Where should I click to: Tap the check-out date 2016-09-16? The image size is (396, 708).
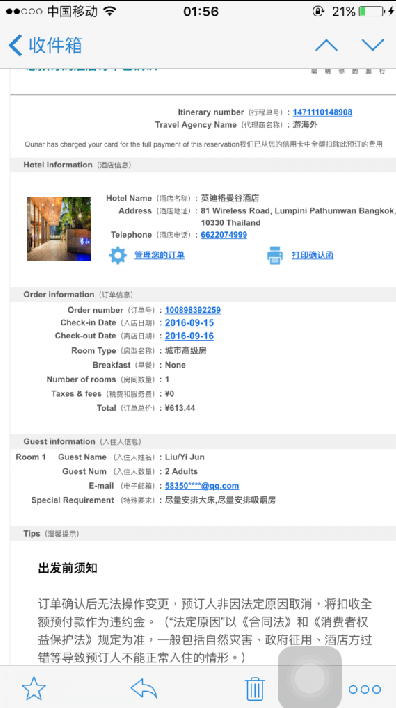(x=189, y=335)
